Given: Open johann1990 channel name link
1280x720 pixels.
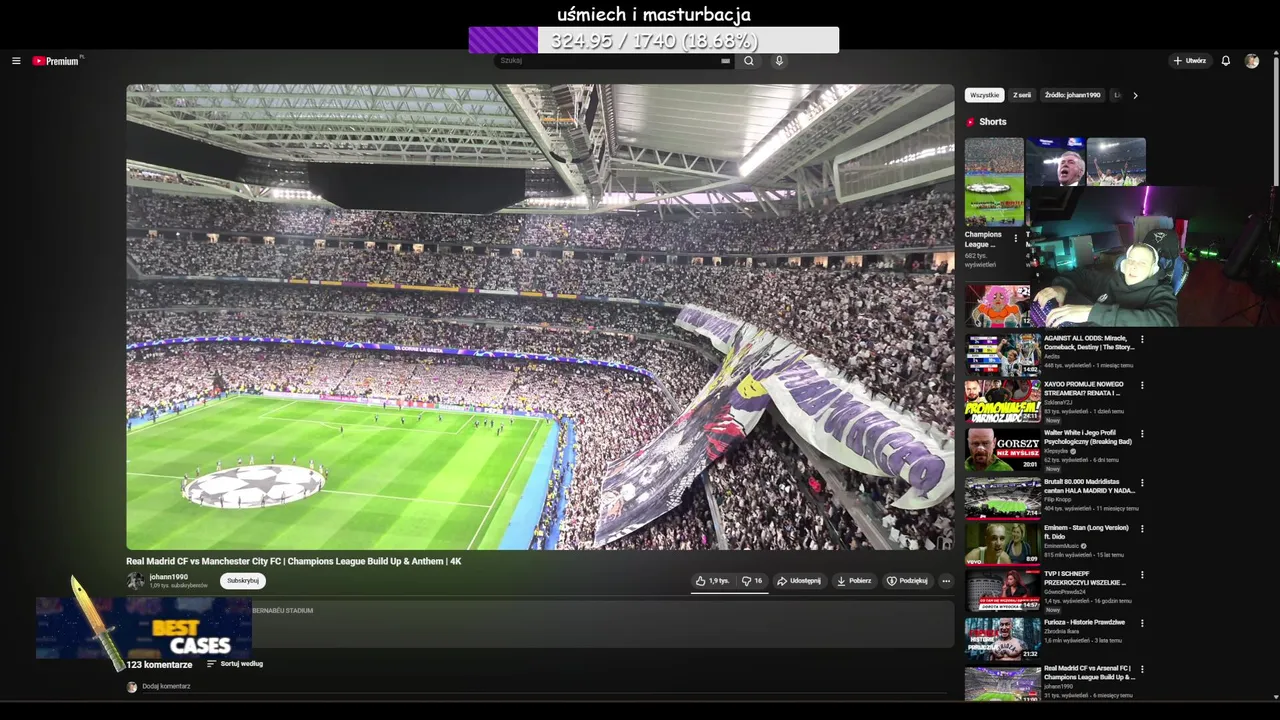Looking at the screenshot, I should (x=168, y=577).
